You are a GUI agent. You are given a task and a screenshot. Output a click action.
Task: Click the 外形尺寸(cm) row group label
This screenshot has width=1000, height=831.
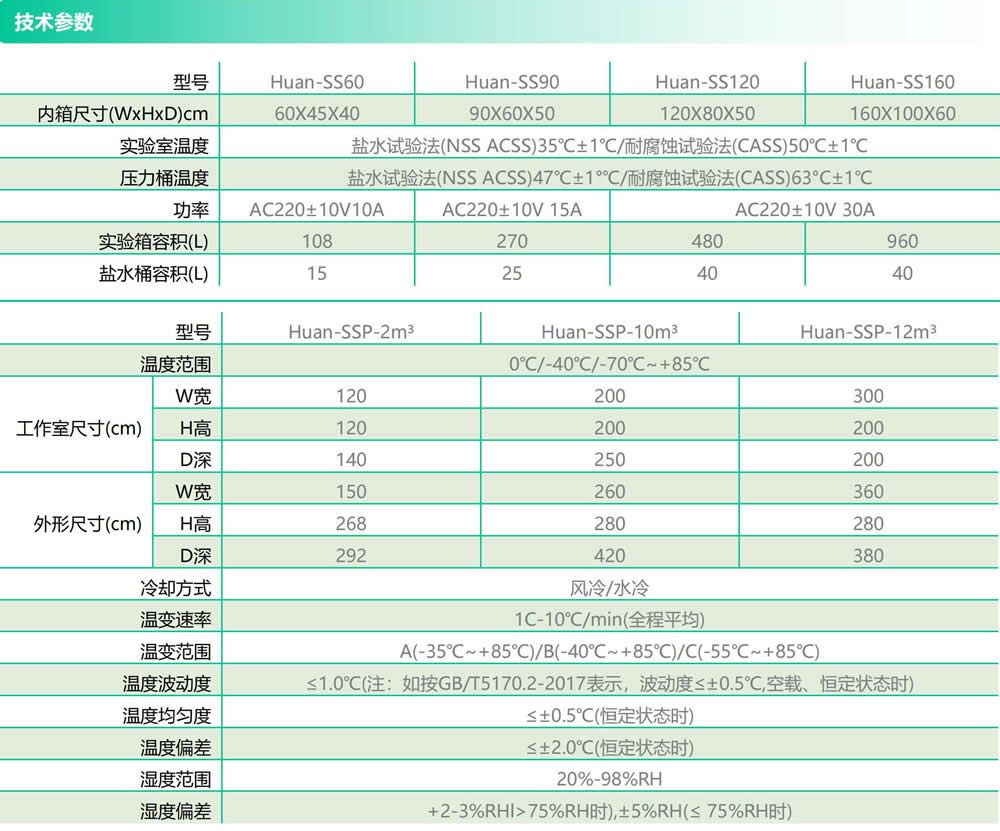pos(79,524)
